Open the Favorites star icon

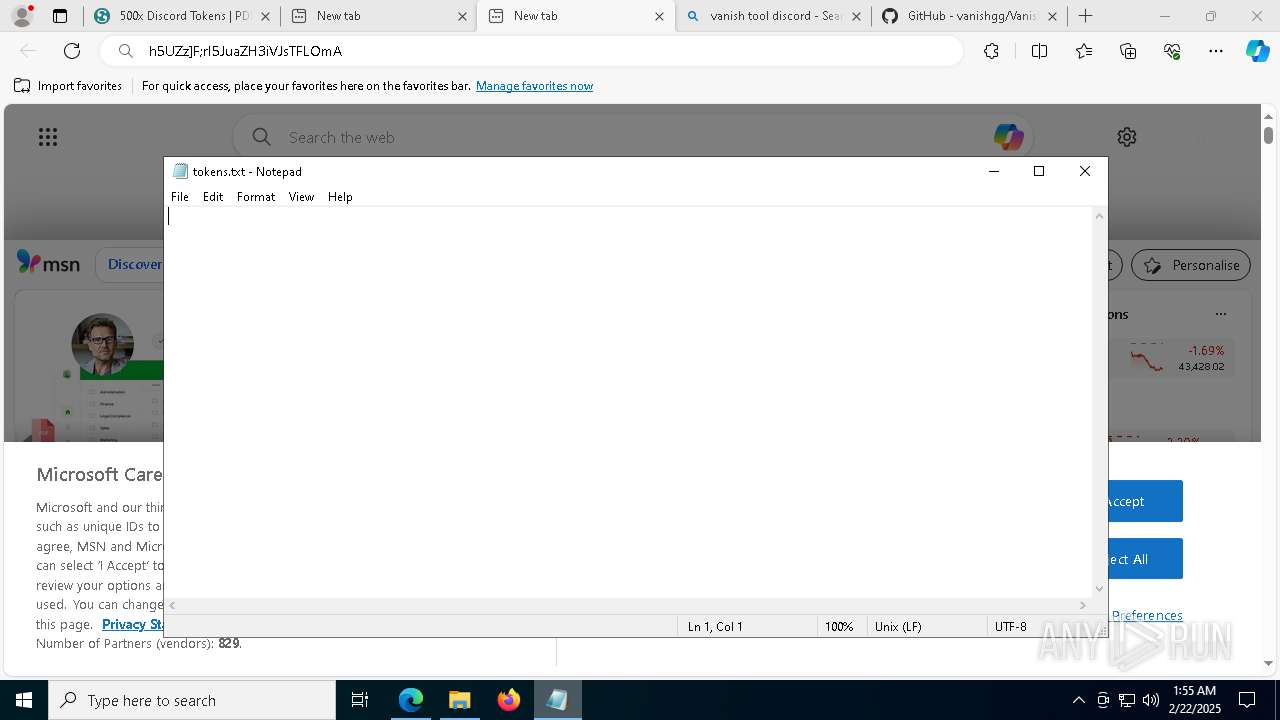click(x=1084, y=51)
